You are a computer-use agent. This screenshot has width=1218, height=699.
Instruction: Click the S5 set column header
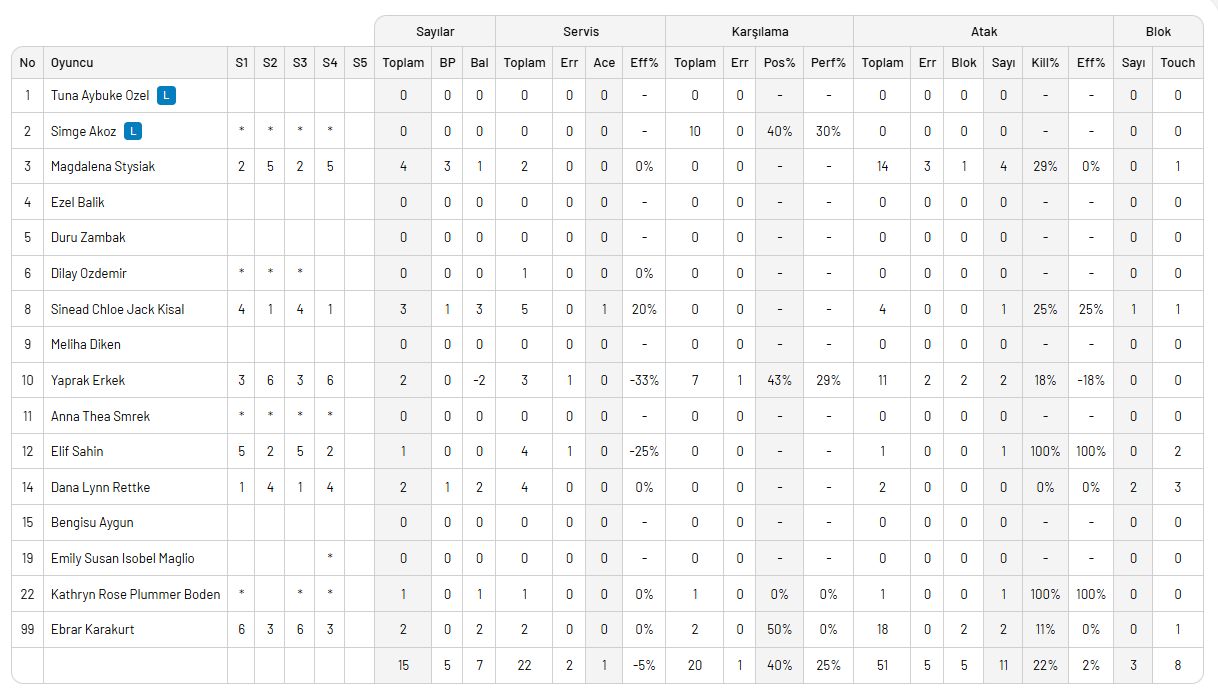pyautogui.click(x=360, y=62)
